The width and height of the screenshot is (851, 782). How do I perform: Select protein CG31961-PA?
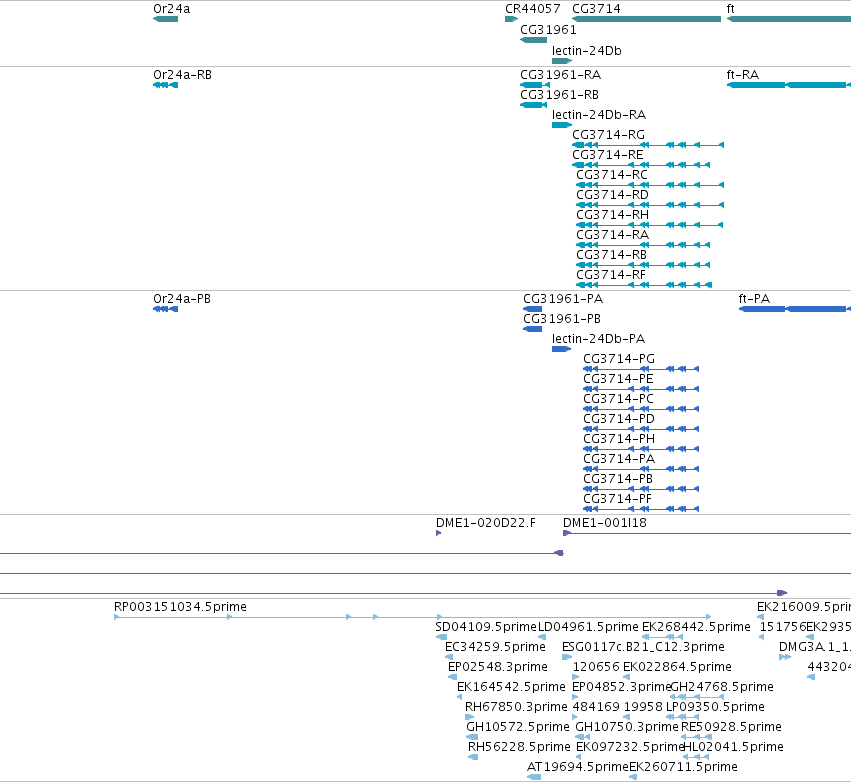[532, 309]
